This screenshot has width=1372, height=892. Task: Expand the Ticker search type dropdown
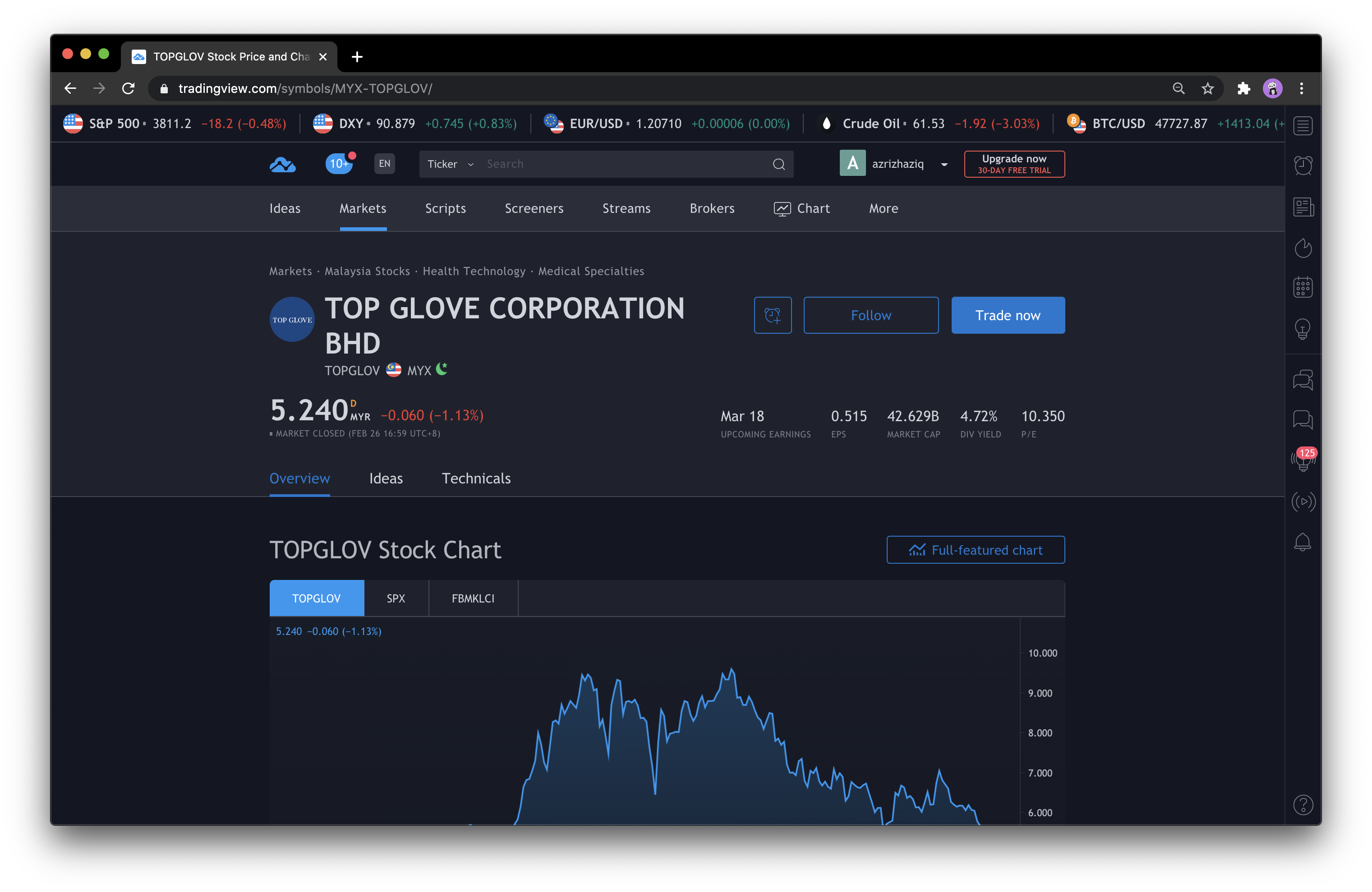click(450, 164)
